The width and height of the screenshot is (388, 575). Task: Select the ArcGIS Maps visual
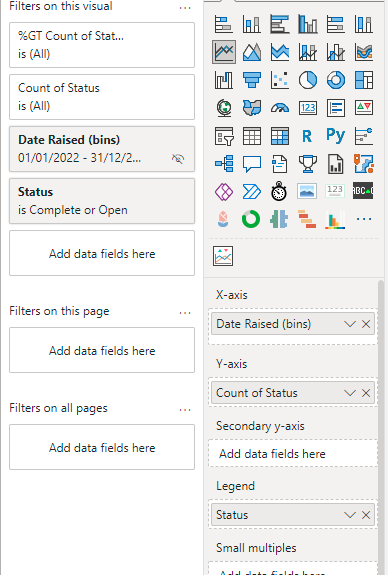tap(364, 164)
